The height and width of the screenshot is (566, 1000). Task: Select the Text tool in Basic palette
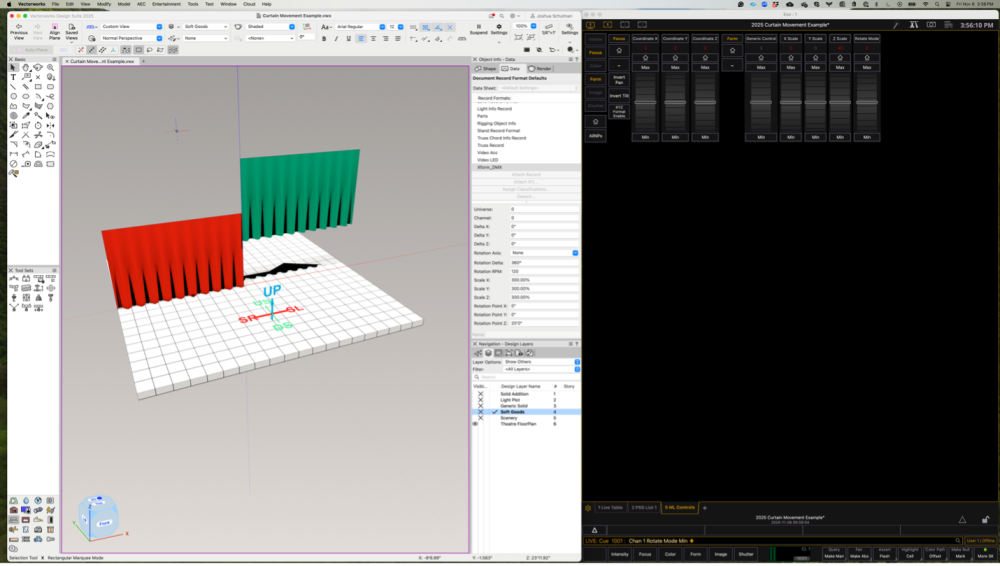click(x=14, y=77)
